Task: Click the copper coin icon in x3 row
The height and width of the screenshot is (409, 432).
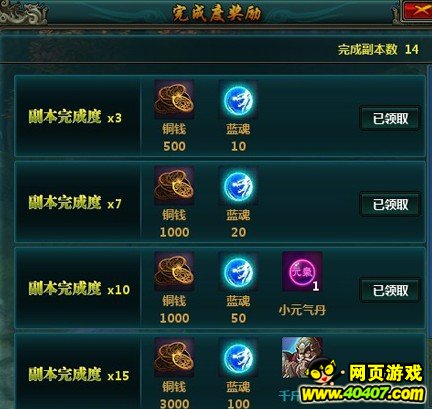Action: (174, 100)
